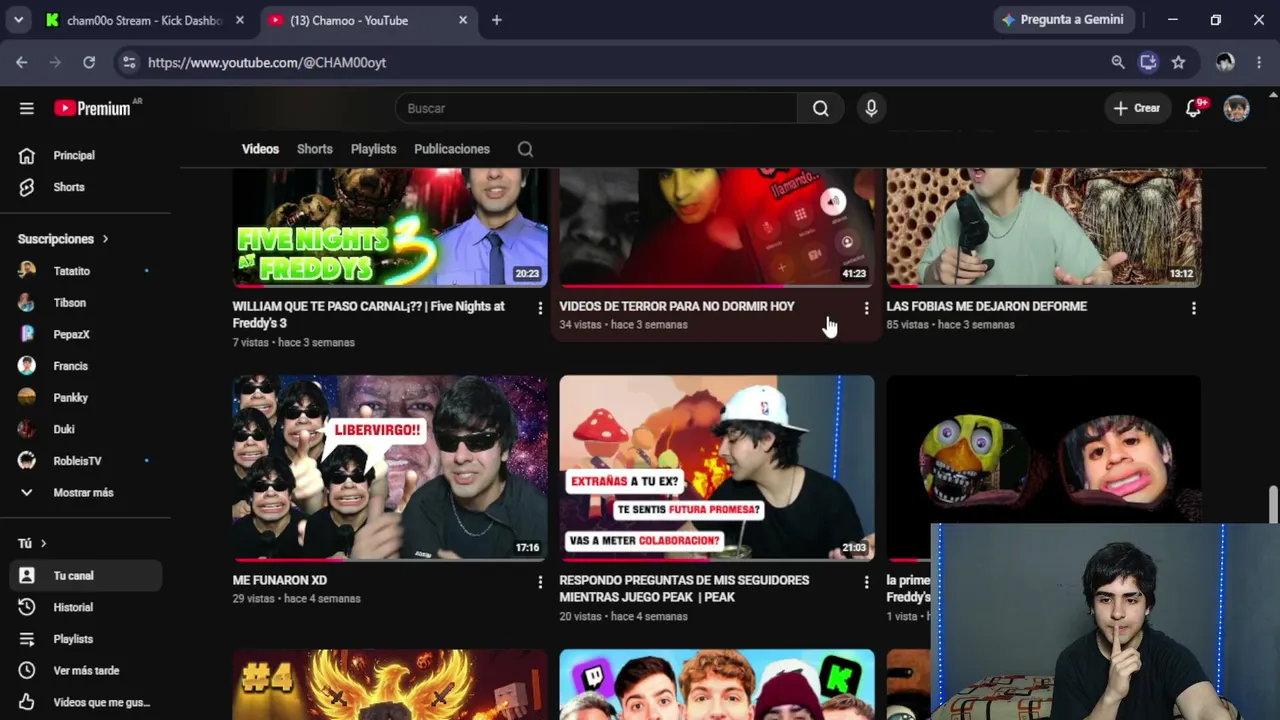Open the RESPONDO PREGUNTAS thumbnail
Screen dimensions: 1280x720
(x=717, y=468)
